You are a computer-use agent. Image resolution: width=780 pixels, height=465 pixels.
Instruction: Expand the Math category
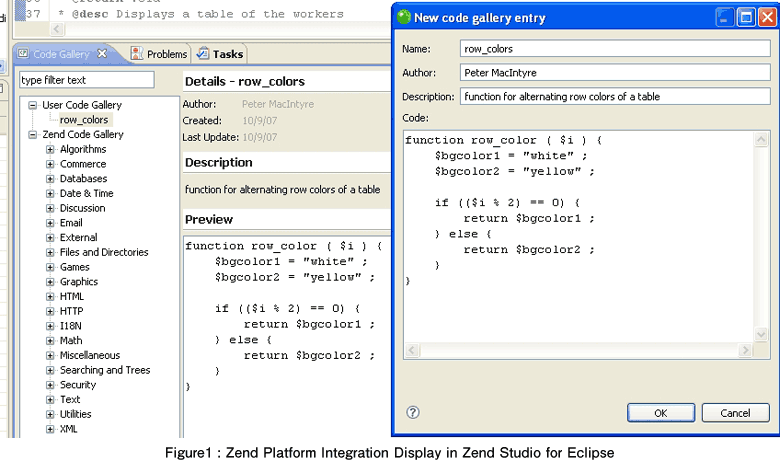(x=50, y=341)
